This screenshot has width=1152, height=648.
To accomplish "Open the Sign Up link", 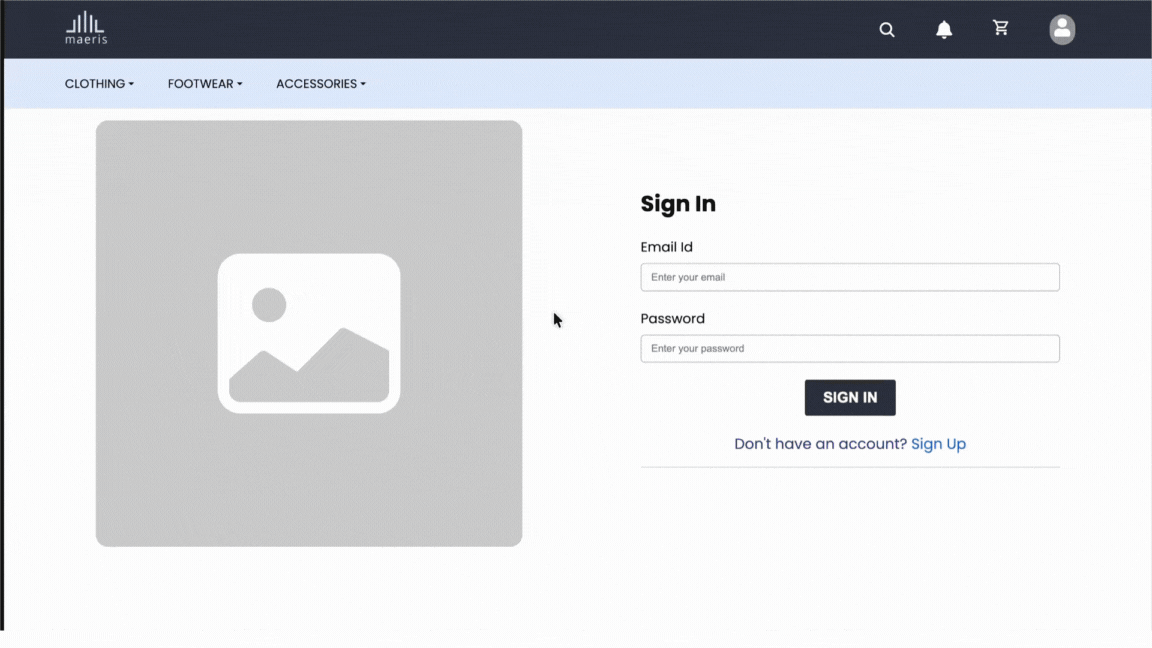I will click(938, 444).
